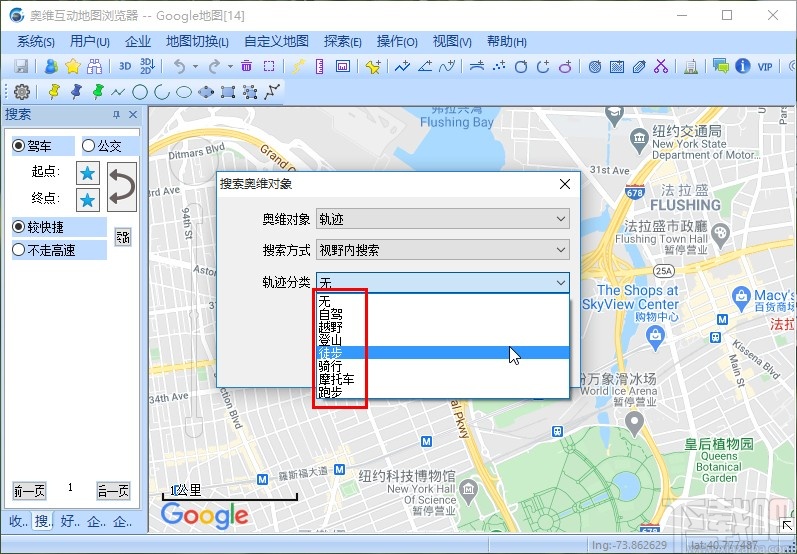Switch to the 收.. bottom tab
The height and width of the screenshot is (554, 797).
click(x=18, y=521)
